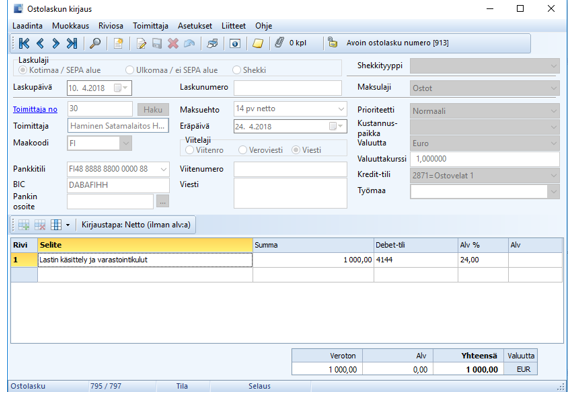Click the Valuuttakurssi field
The width and height of the screenshot is (570, 399).
485,159
